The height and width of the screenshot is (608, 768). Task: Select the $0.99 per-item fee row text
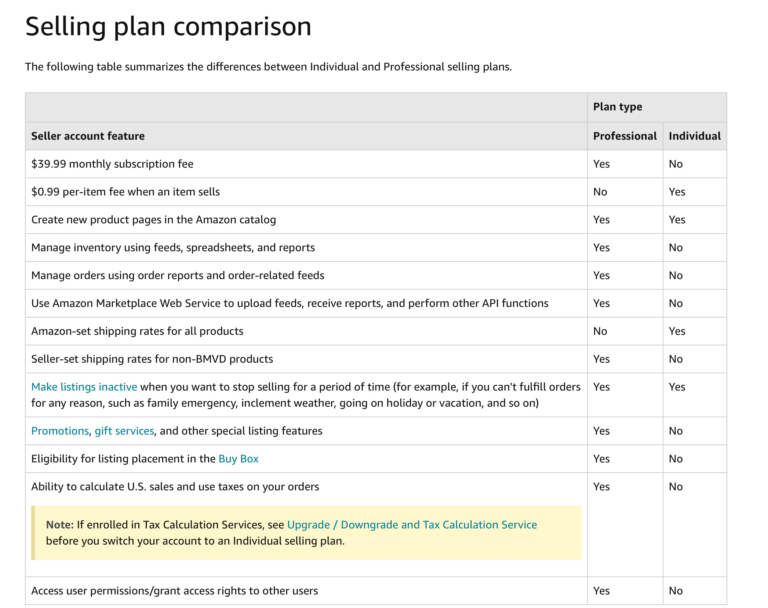tap(125, 192)
